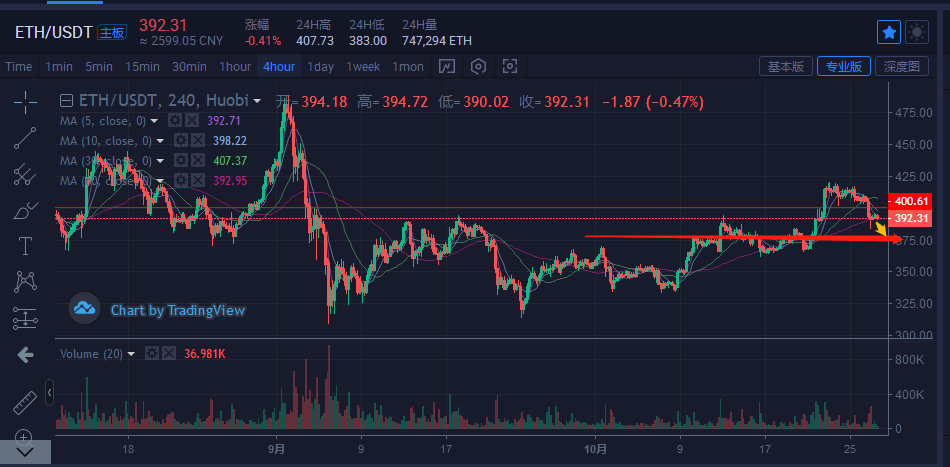Screen dimensions: 950x467
Task: Remove the MA 10 indicator
Action: tap(197, 141)
